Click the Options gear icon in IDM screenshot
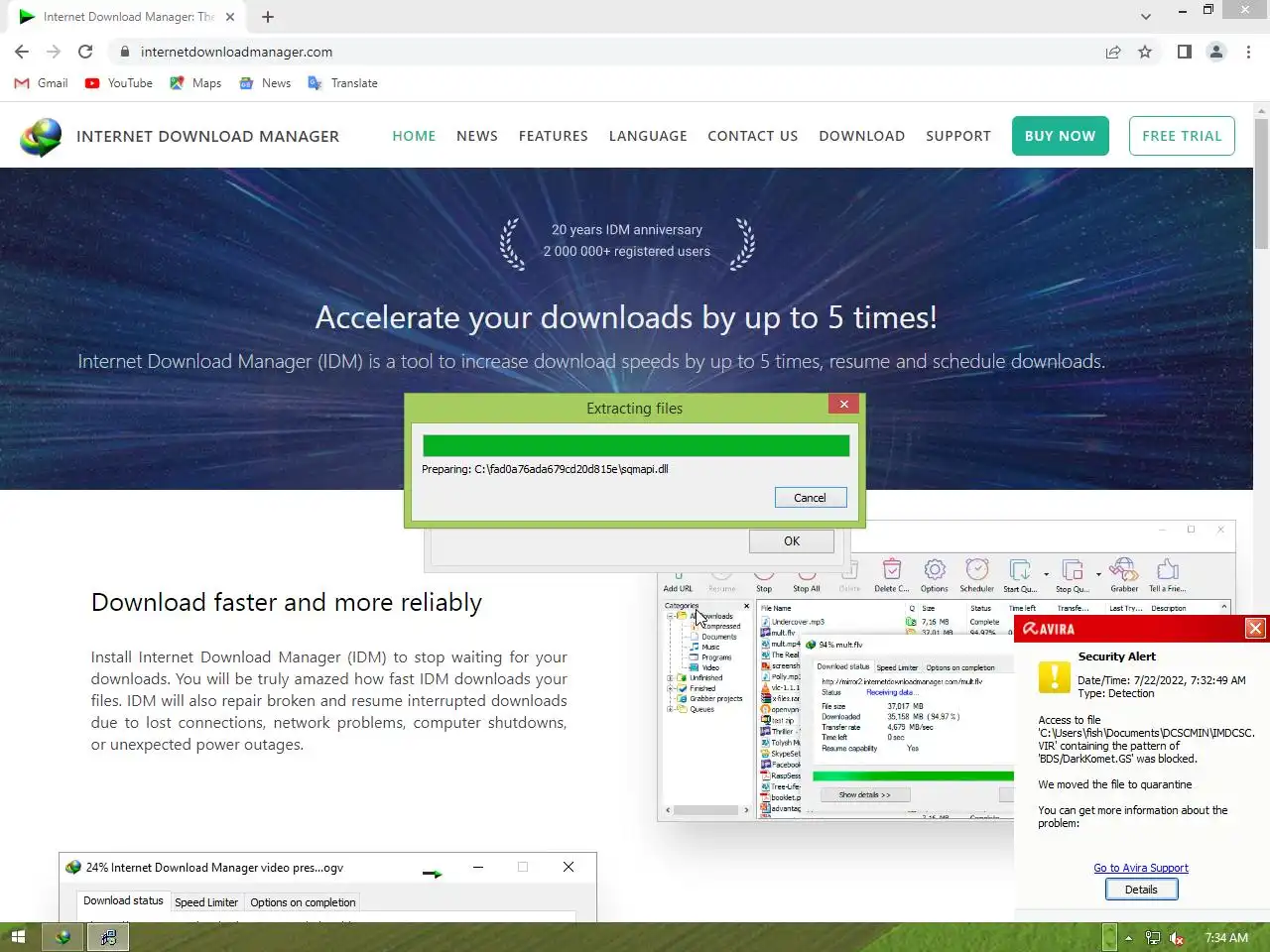Image resolution: width=1270 pixels, height=952 pixels. coord(935,570)
